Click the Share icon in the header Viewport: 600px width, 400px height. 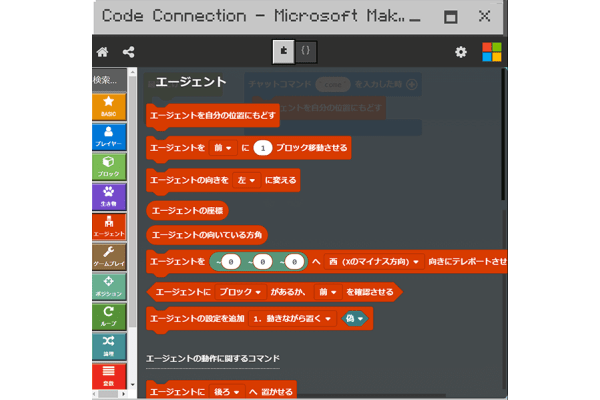tap(128, 53)
